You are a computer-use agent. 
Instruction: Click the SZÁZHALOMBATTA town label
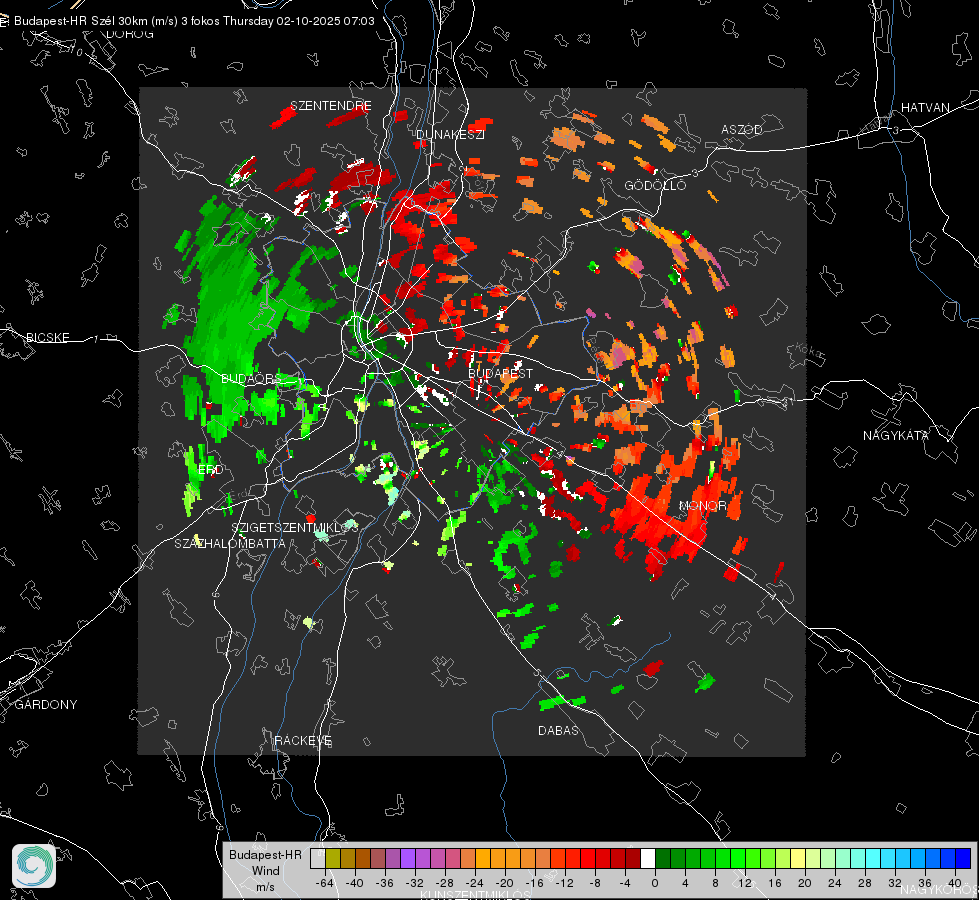coord(230,543)
